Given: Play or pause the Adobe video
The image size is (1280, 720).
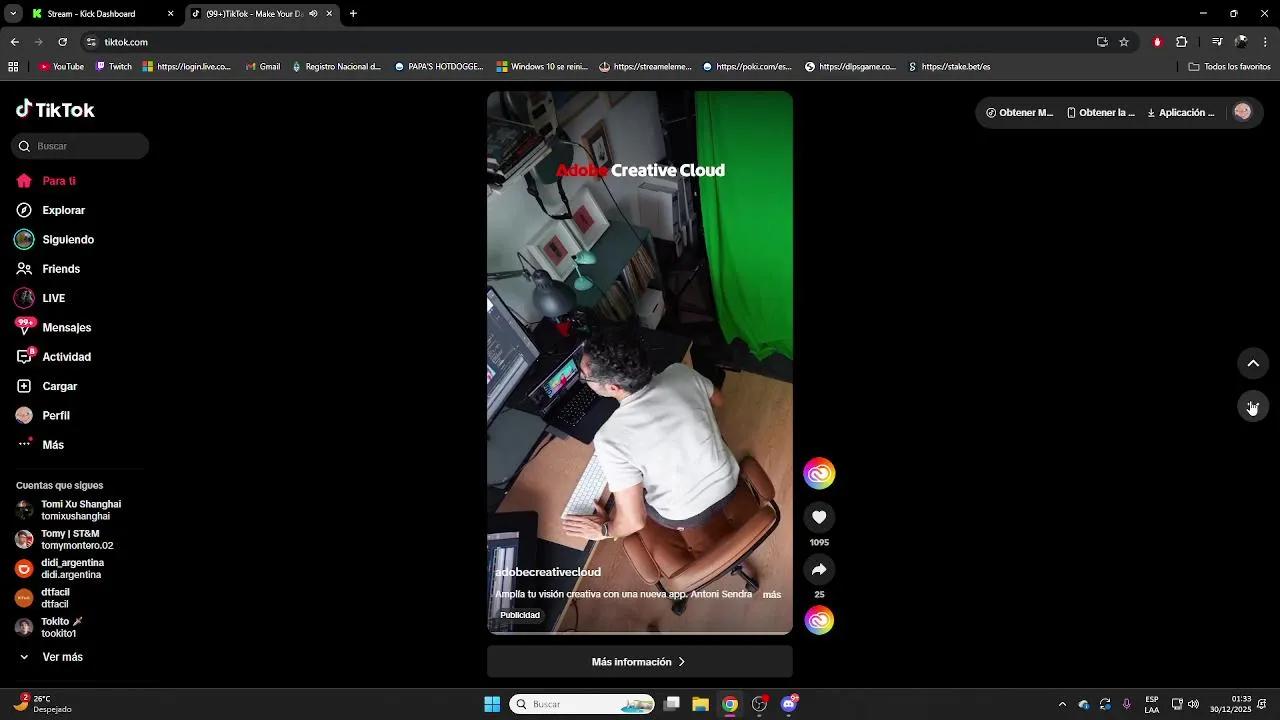Looking at the screenshot, I should (x=640, y=360).
